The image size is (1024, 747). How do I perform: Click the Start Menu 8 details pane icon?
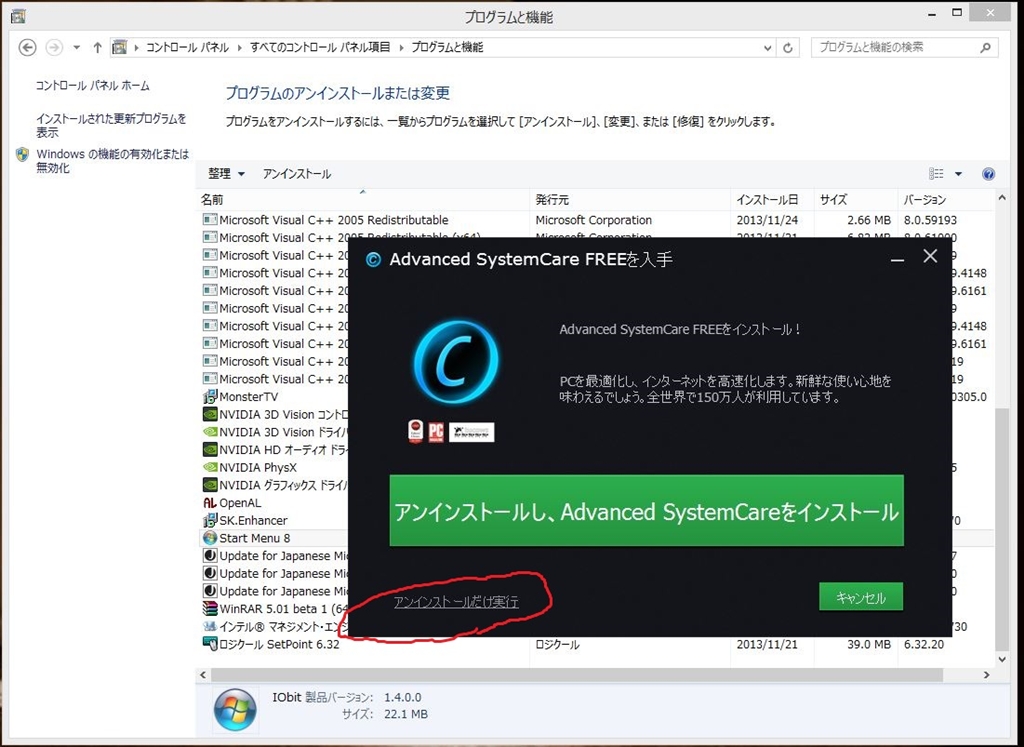coord(235,710)
